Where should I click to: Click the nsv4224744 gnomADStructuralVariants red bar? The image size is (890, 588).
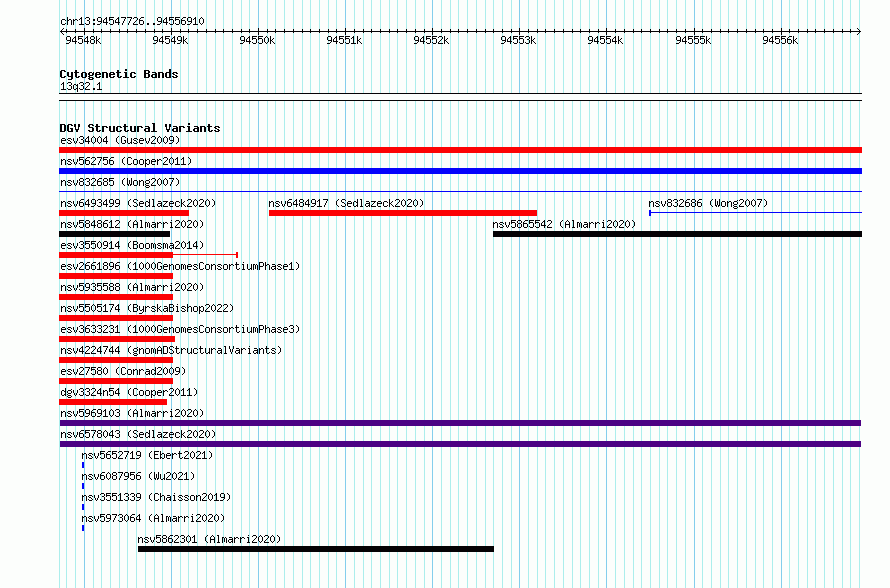coord(116,360)
